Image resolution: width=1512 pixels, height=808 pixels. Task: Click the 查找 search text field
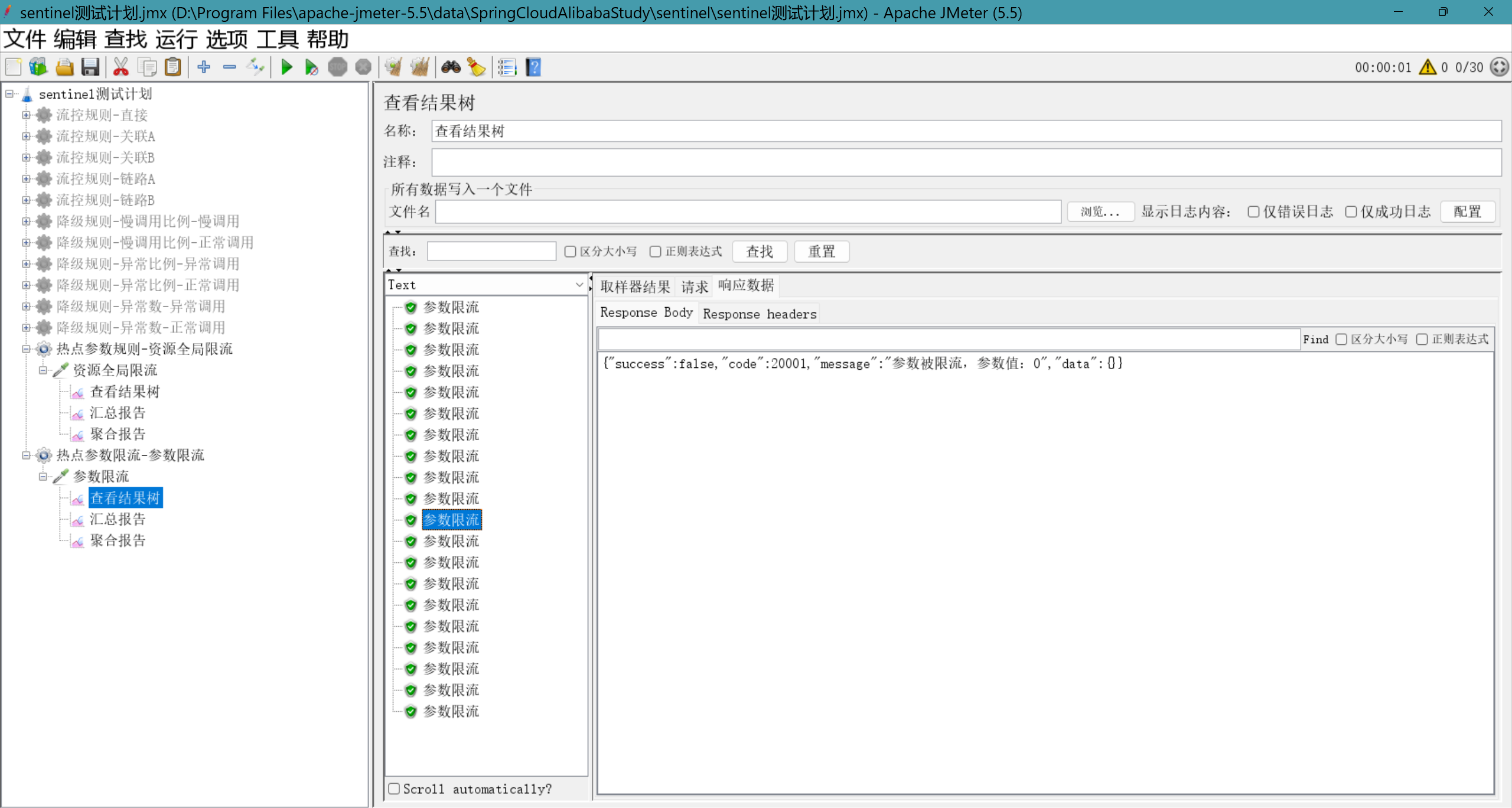coord(491,252)
